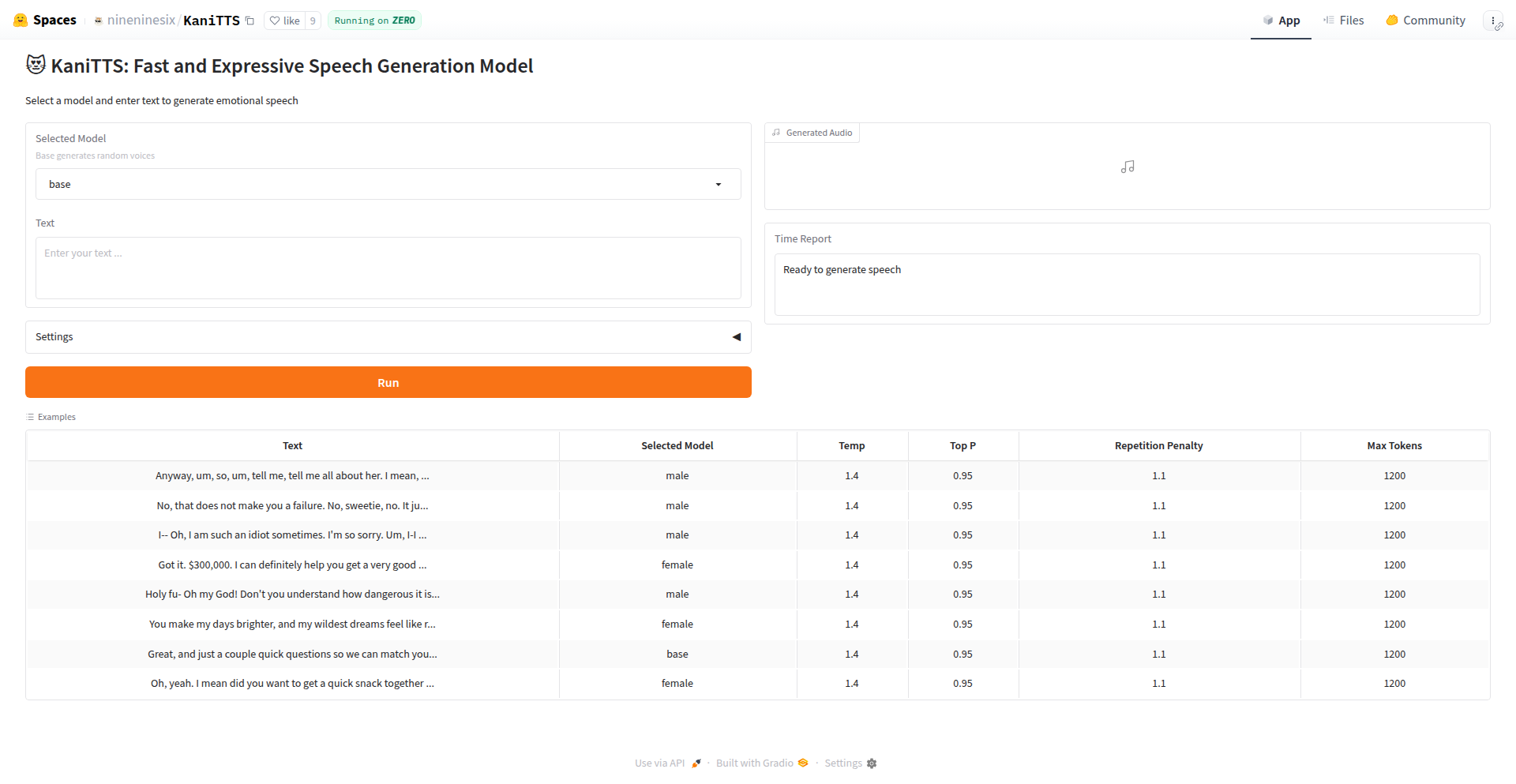This screenshot has height=784, width=1516.
Task: Click the author avatar icon before nineninesix
Action: (x=99, y=21)
